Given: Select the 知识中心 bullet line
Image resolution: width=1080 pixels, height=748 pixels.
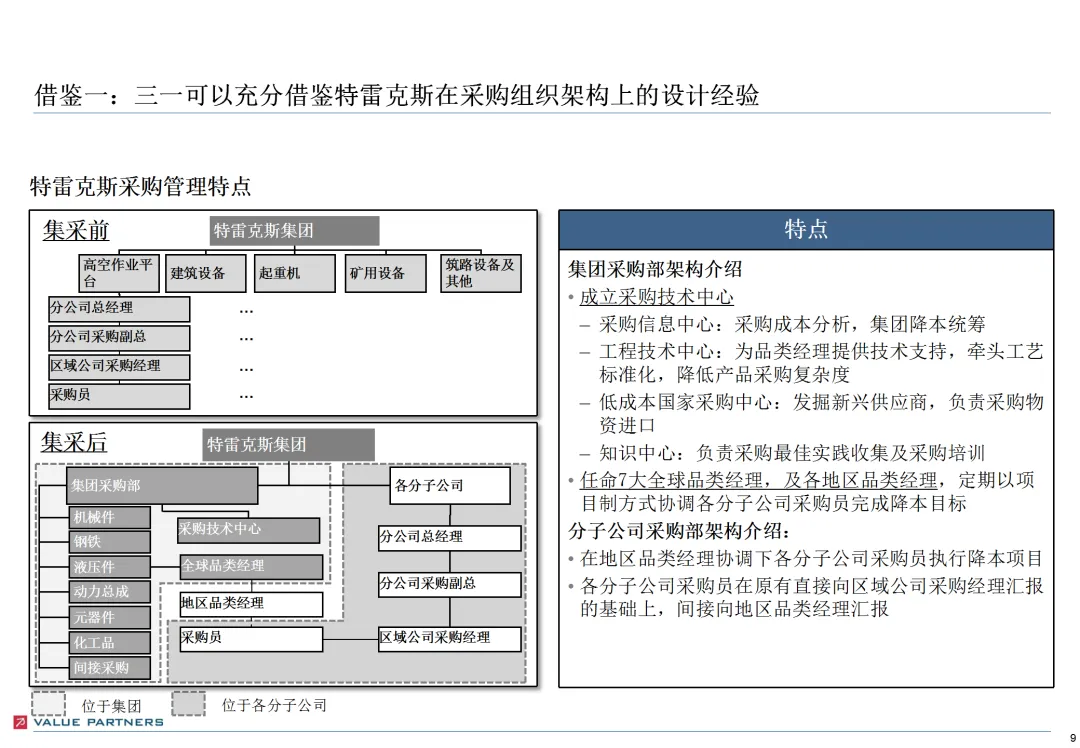Looking at the screenshot, I should pos(792,453).
